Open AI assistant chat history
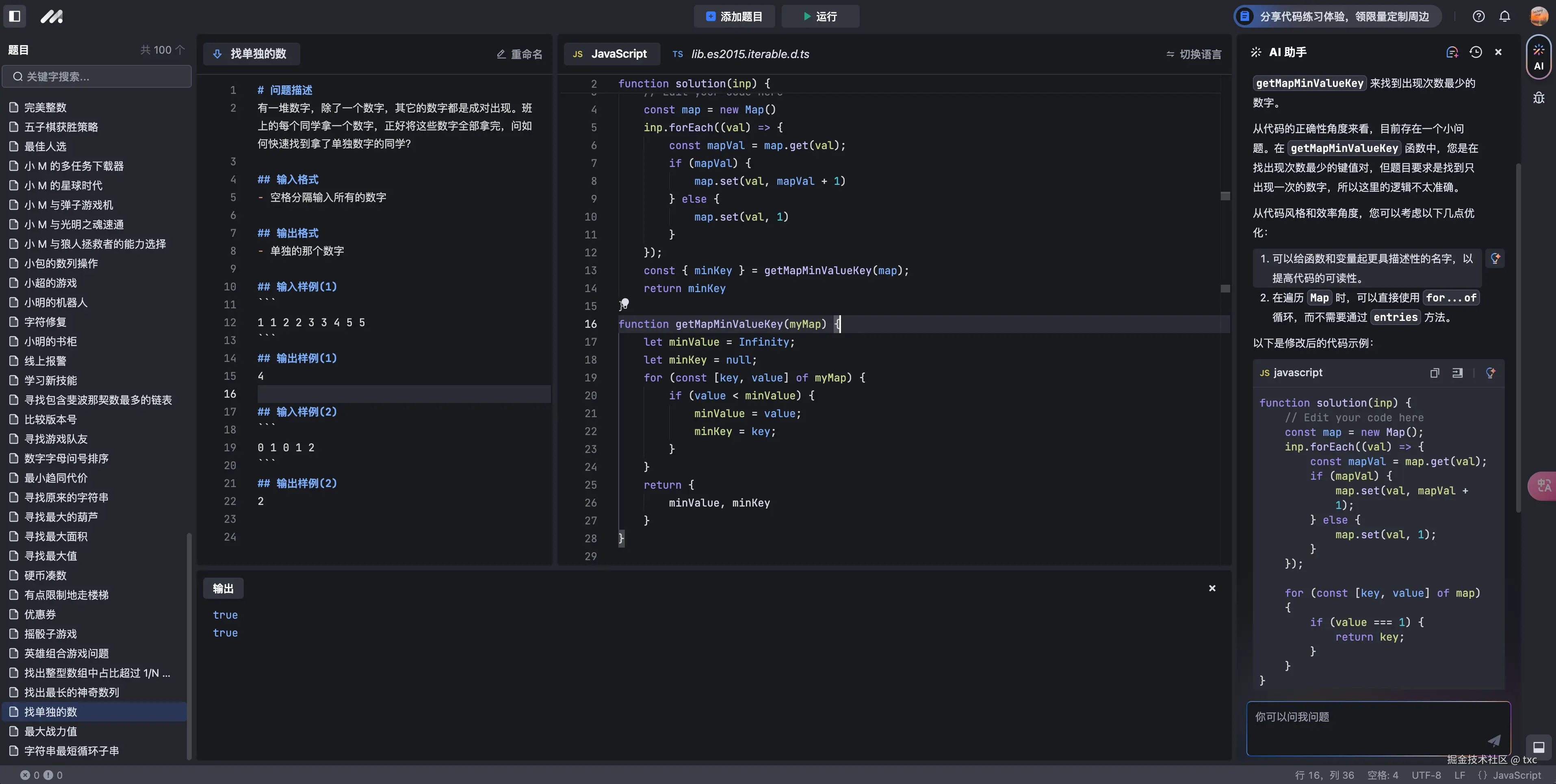This screenshot has height=784, width=1556. point(1476,52)
